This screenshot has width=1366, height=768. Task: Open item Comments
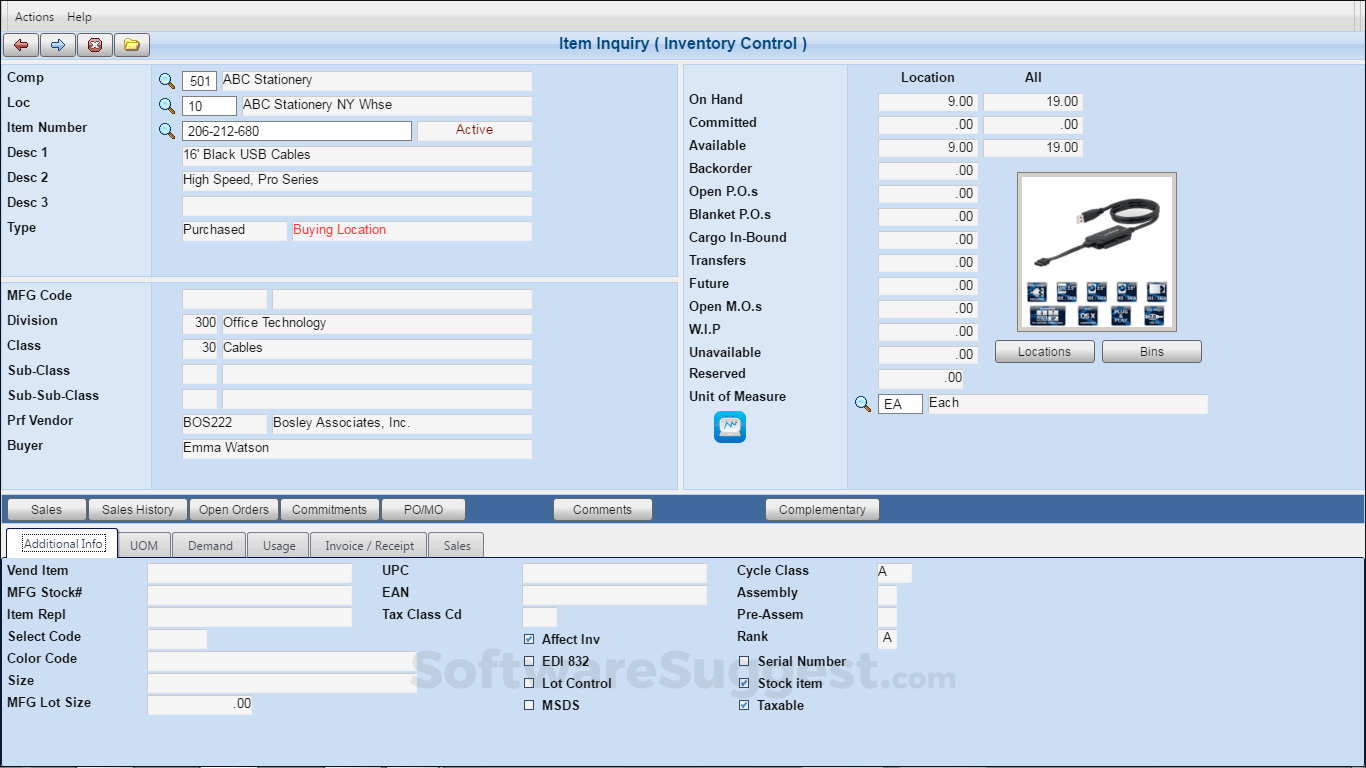[602, 509]
